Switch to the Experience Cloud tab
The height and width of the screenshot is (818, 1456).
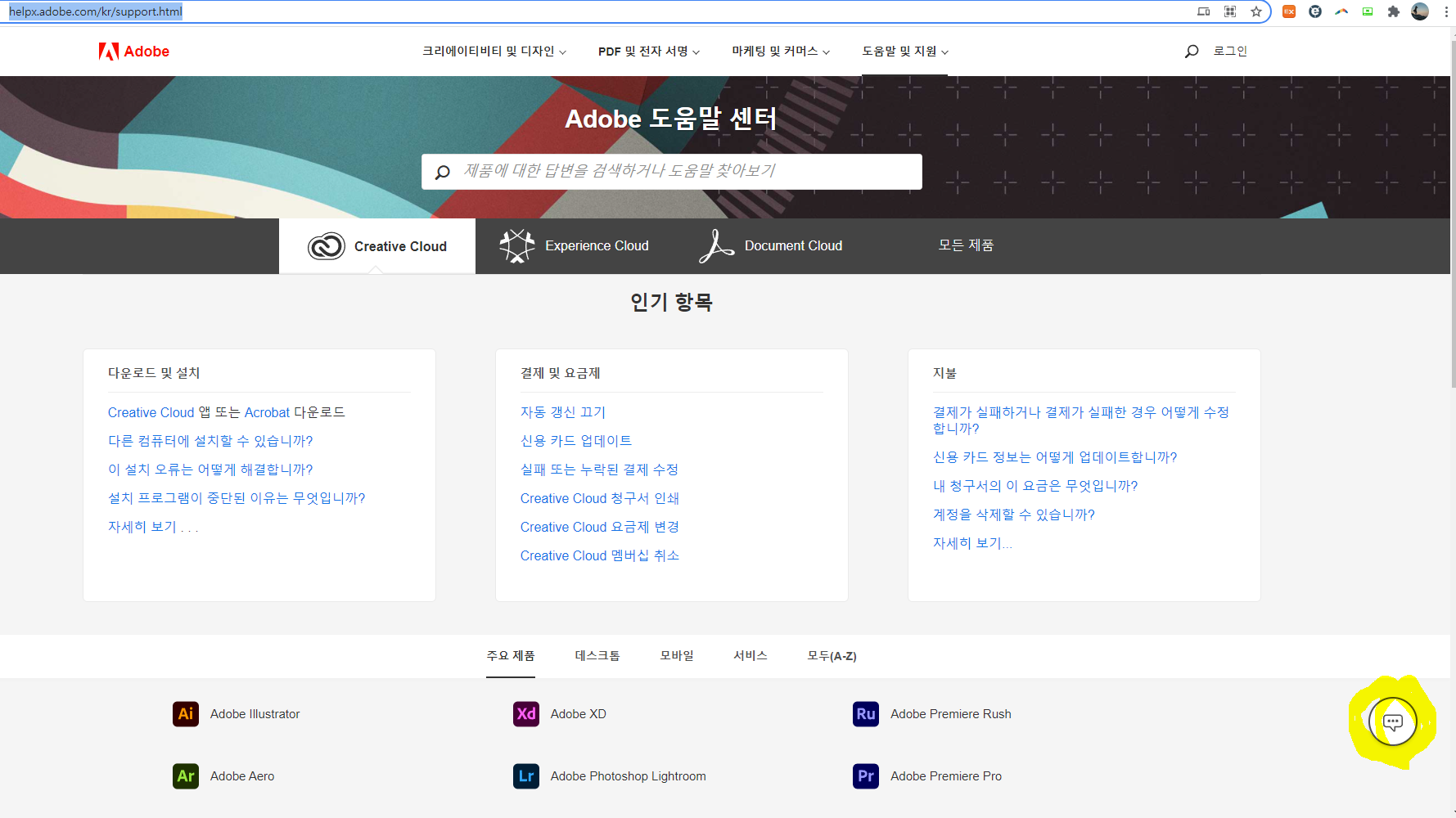coord(575,245)
